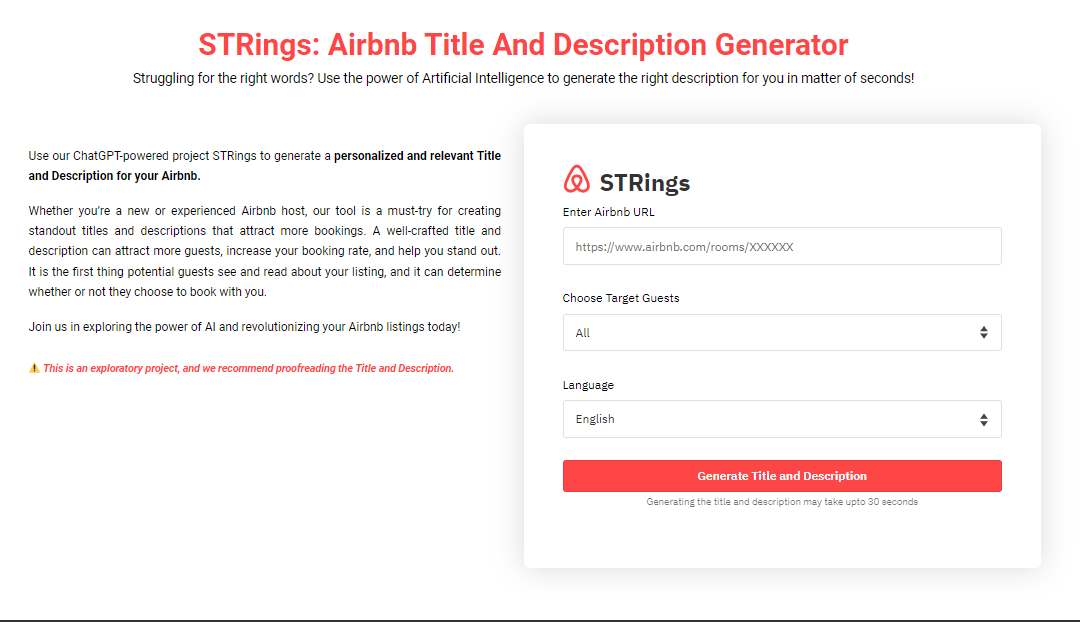Click the "Language" field label
Screen dimensions: 1080x622
[588, 385]
